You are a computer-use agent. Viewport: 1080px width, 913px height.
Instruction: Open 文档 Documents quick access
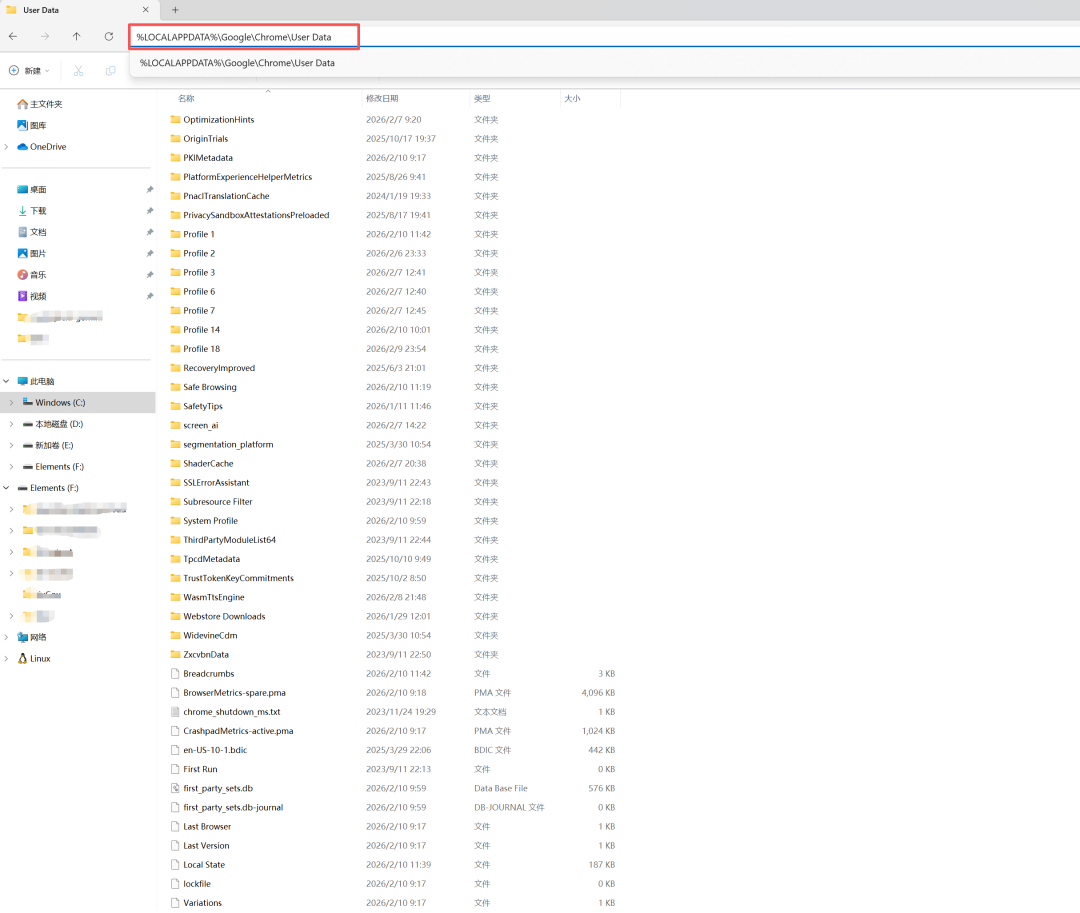point(32,232)
